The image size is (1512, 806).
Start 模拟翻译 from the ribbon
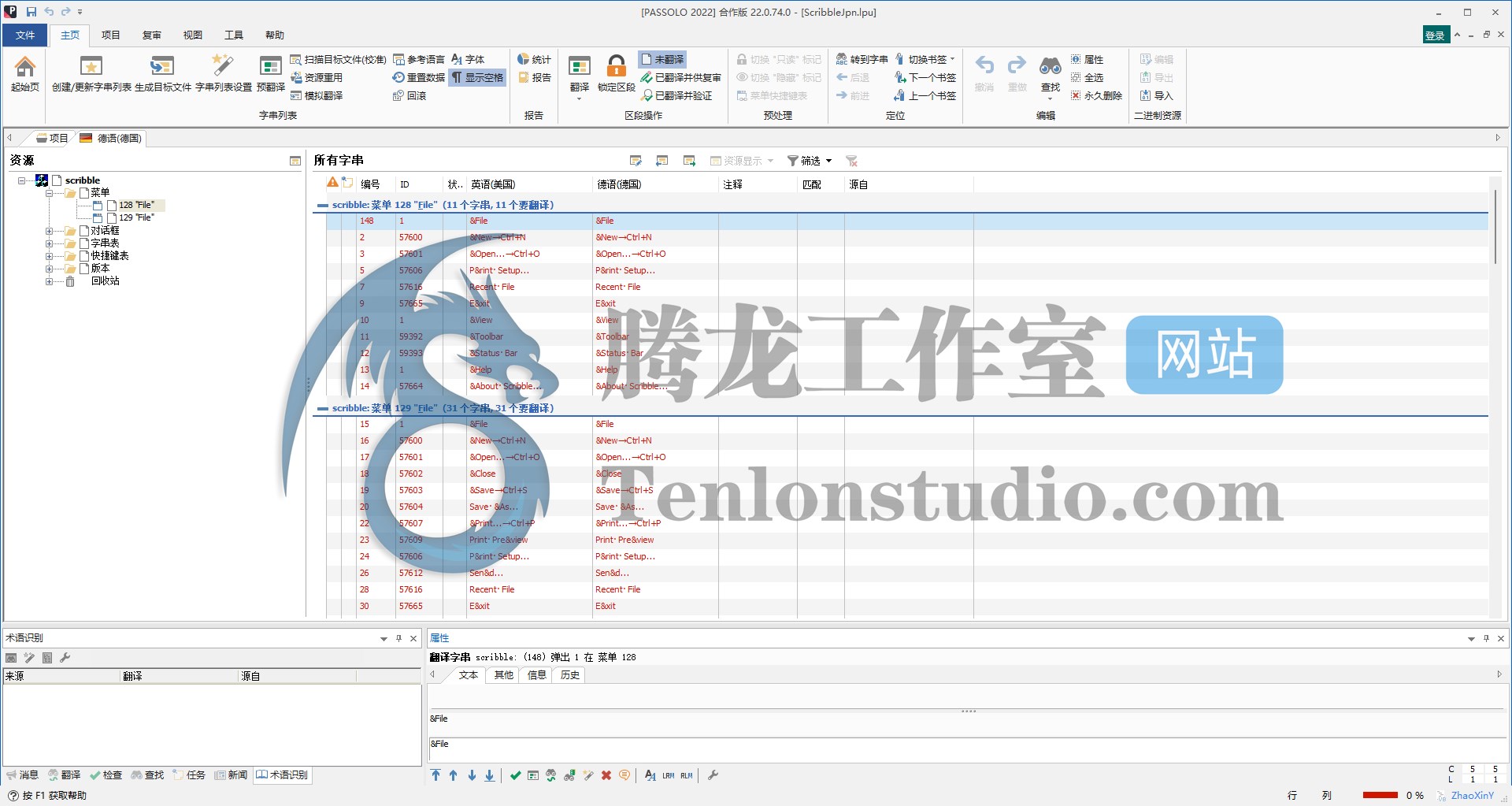[x=317, y=95]
